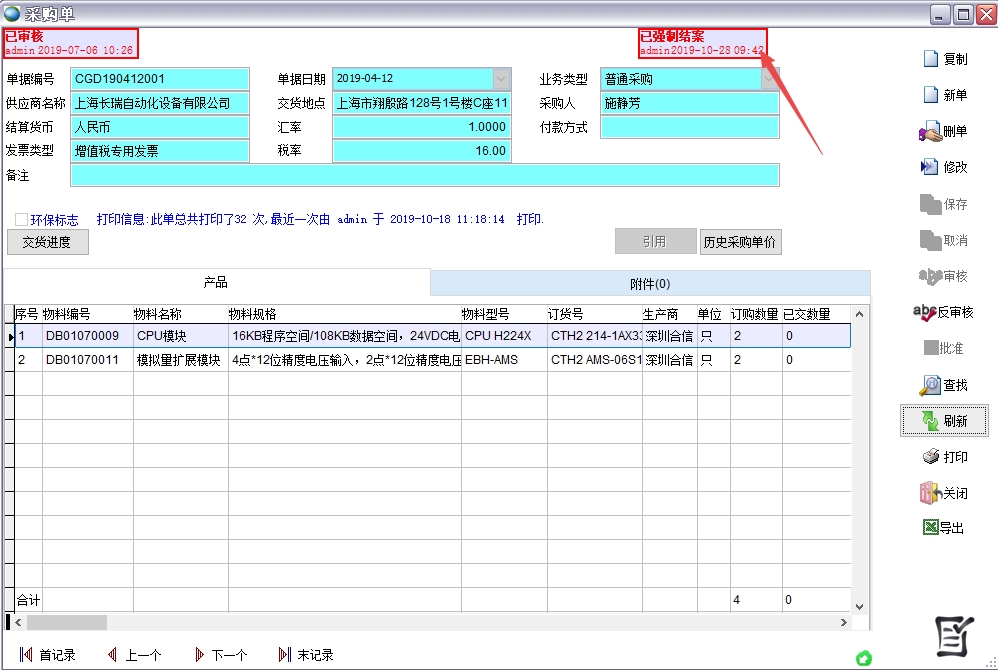Click the 交货进度 button
Viewport: 998px width, 670px height.
47,242
